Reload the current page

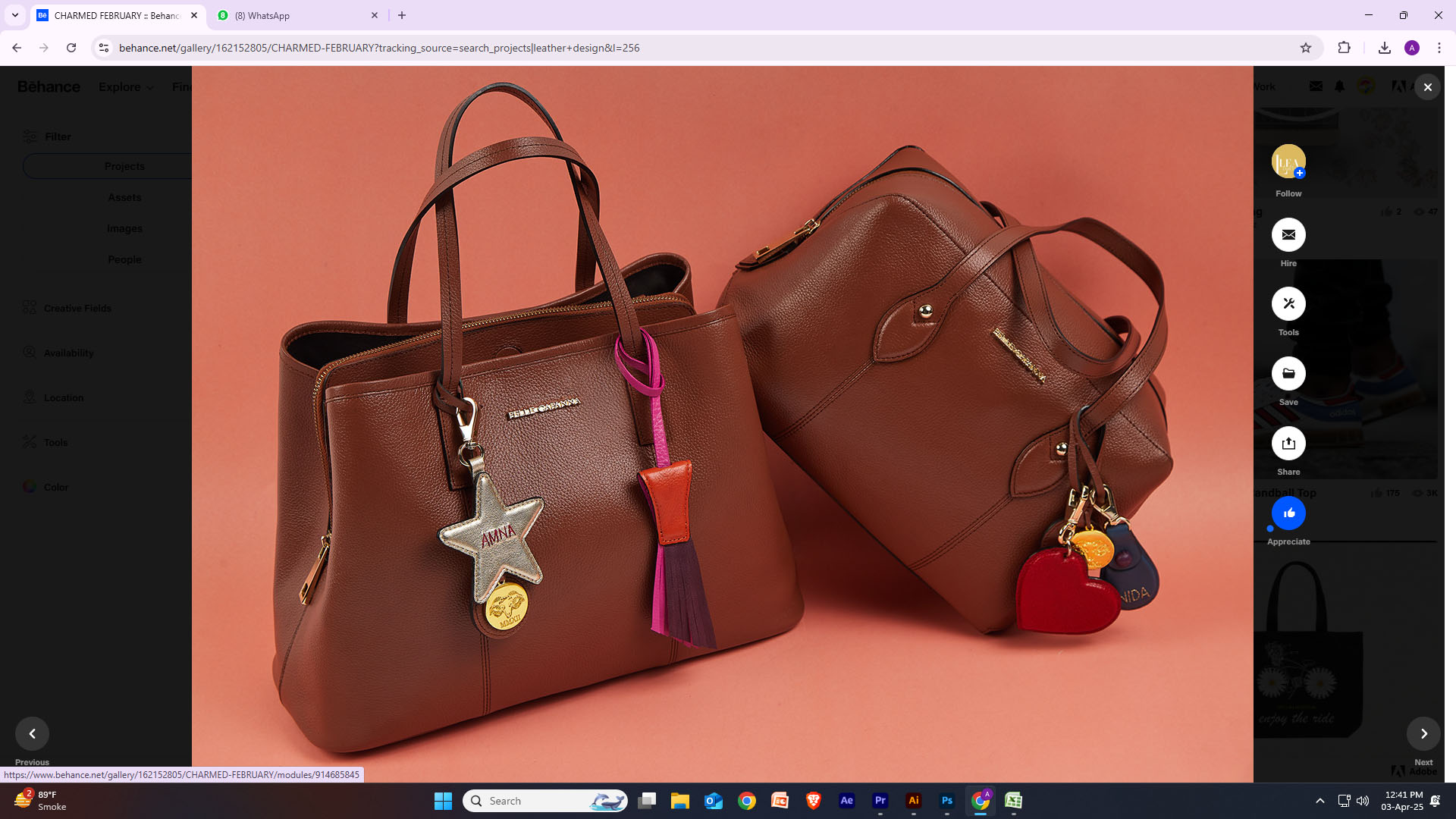click(x=71, y=48)
